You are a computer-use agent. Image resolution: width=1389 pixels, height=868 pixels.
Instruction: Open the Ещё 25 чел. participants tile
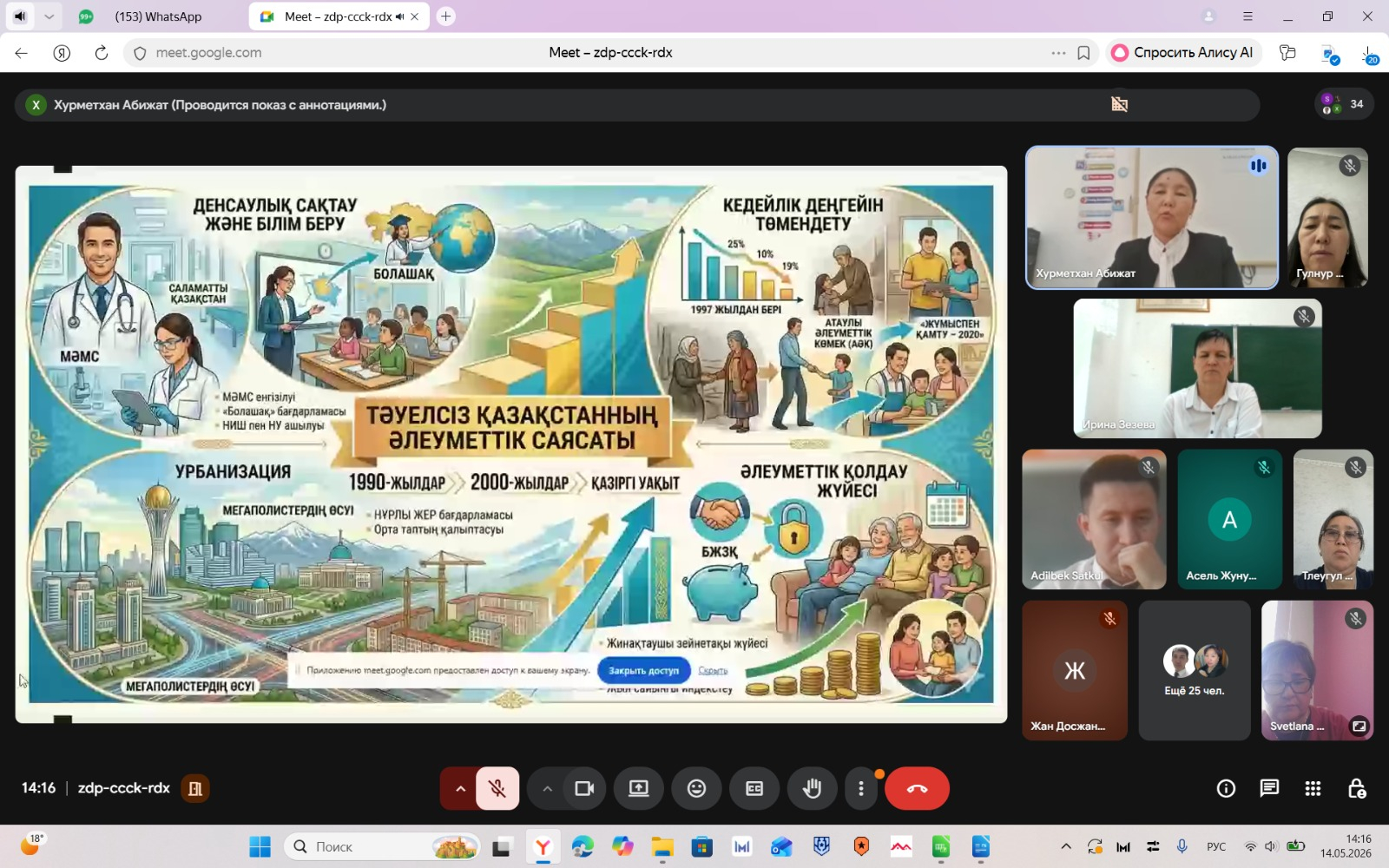point(1195,670)
